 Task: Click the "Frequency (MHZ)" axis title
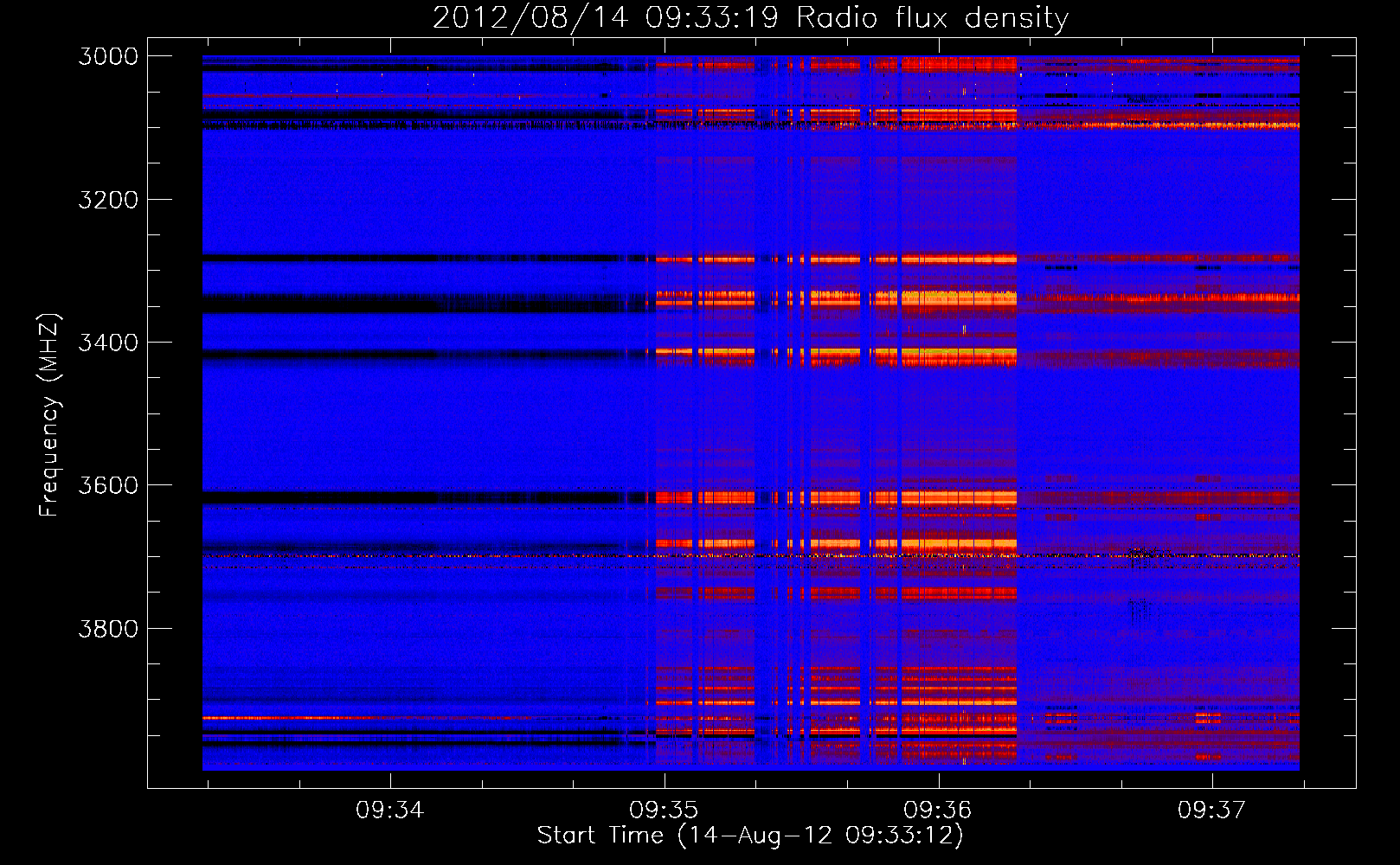(48, 415)
